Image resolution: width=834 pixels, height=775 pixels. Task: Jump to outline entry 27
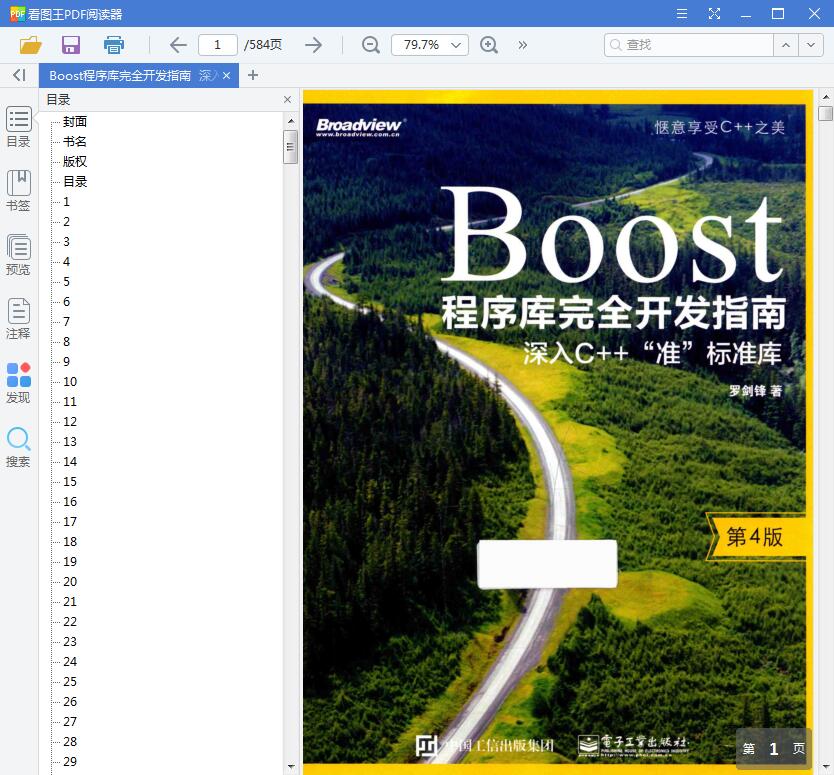pyautogui.click(x=70, y=721)
